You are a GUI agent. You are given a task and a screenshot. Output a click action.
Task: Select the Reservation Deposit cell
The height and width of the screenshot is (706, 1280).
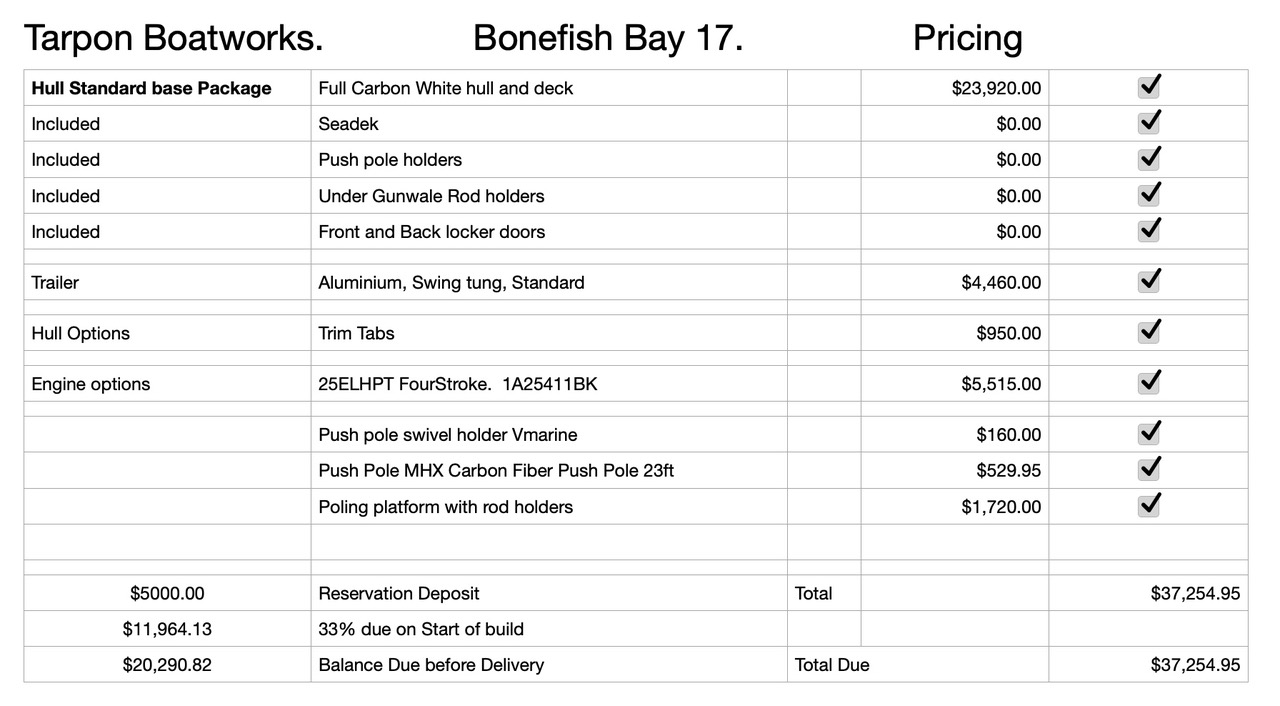point(549,593)
